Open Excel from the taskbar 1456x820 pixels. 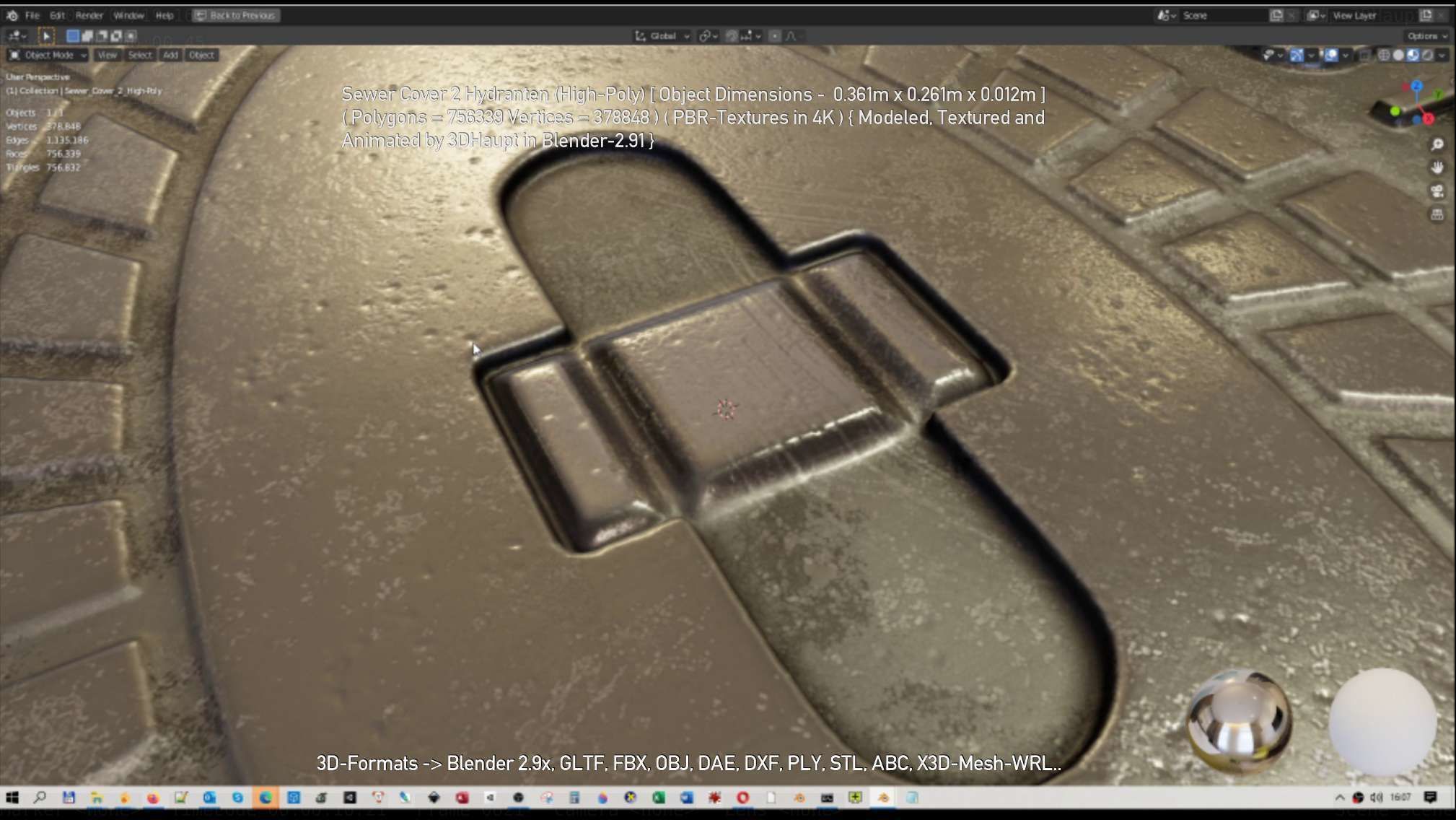[658, 798]
